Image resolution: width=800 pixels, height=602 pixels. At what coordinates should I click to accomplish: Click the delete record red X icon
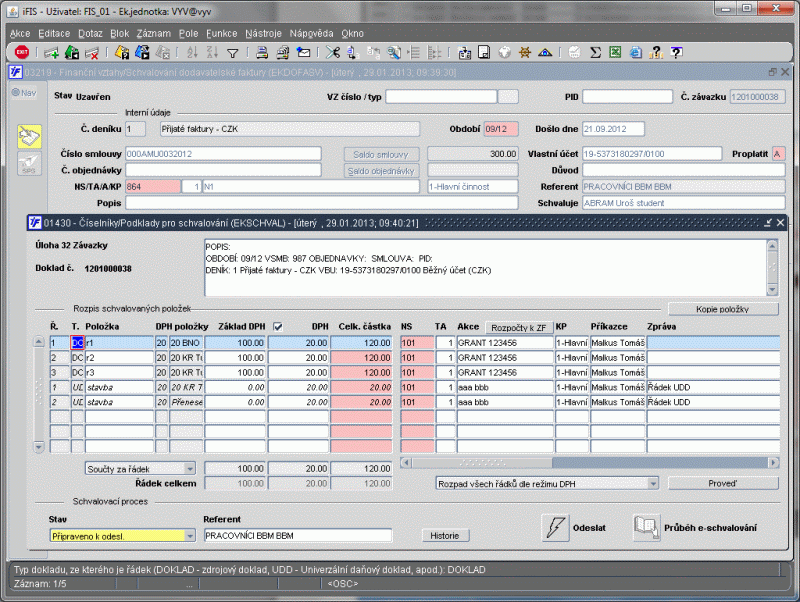point(92,53)
